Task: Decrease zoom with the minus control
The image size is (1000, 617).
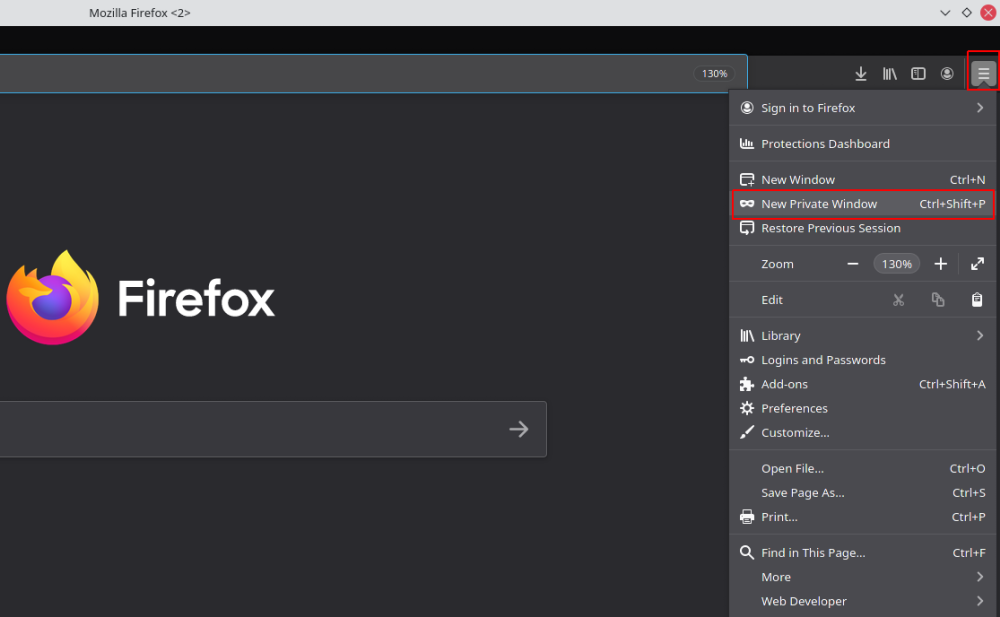Action: [853, 263]
